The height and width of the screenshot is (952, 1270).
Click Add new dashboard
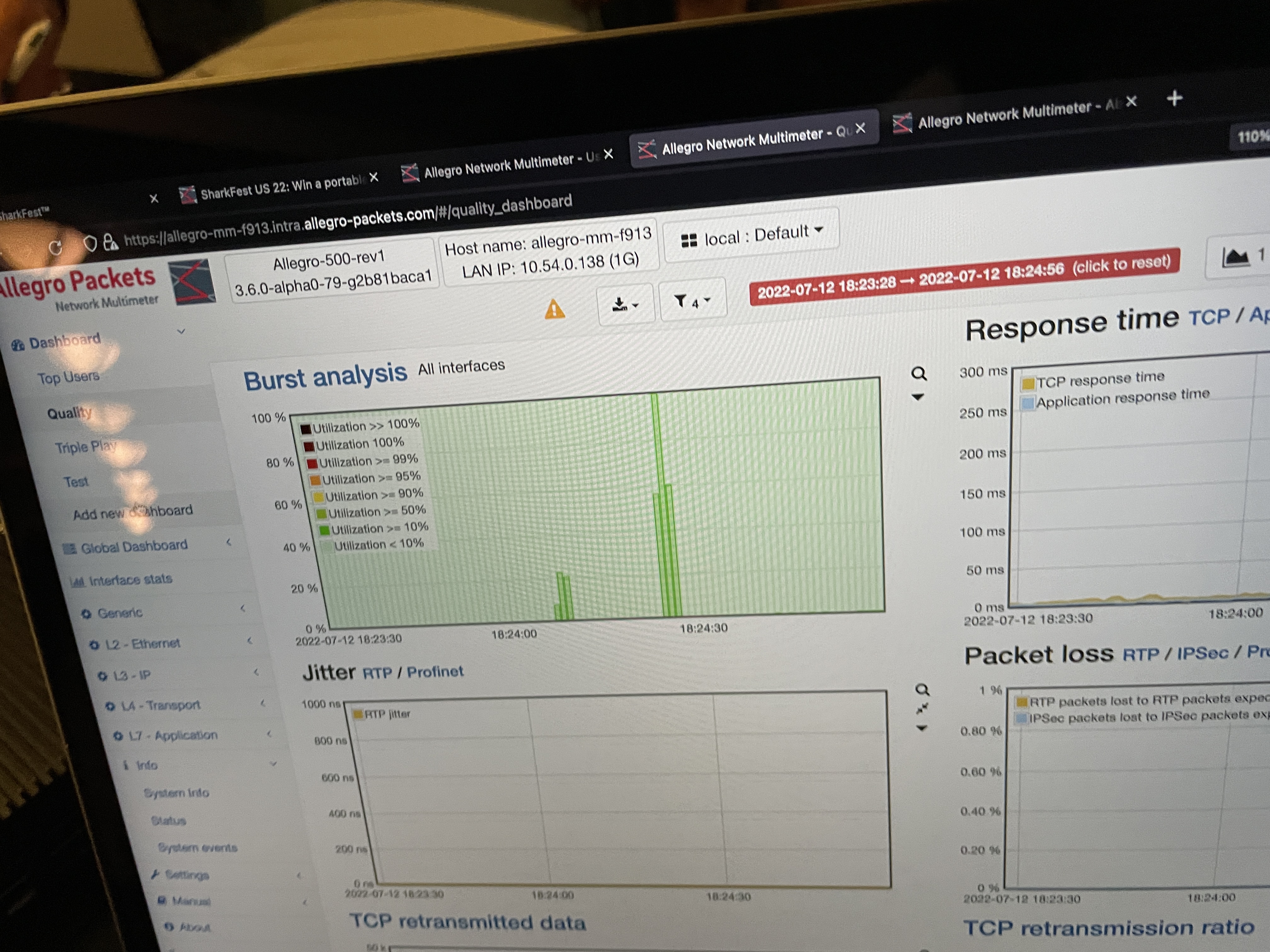pos(133,512)
